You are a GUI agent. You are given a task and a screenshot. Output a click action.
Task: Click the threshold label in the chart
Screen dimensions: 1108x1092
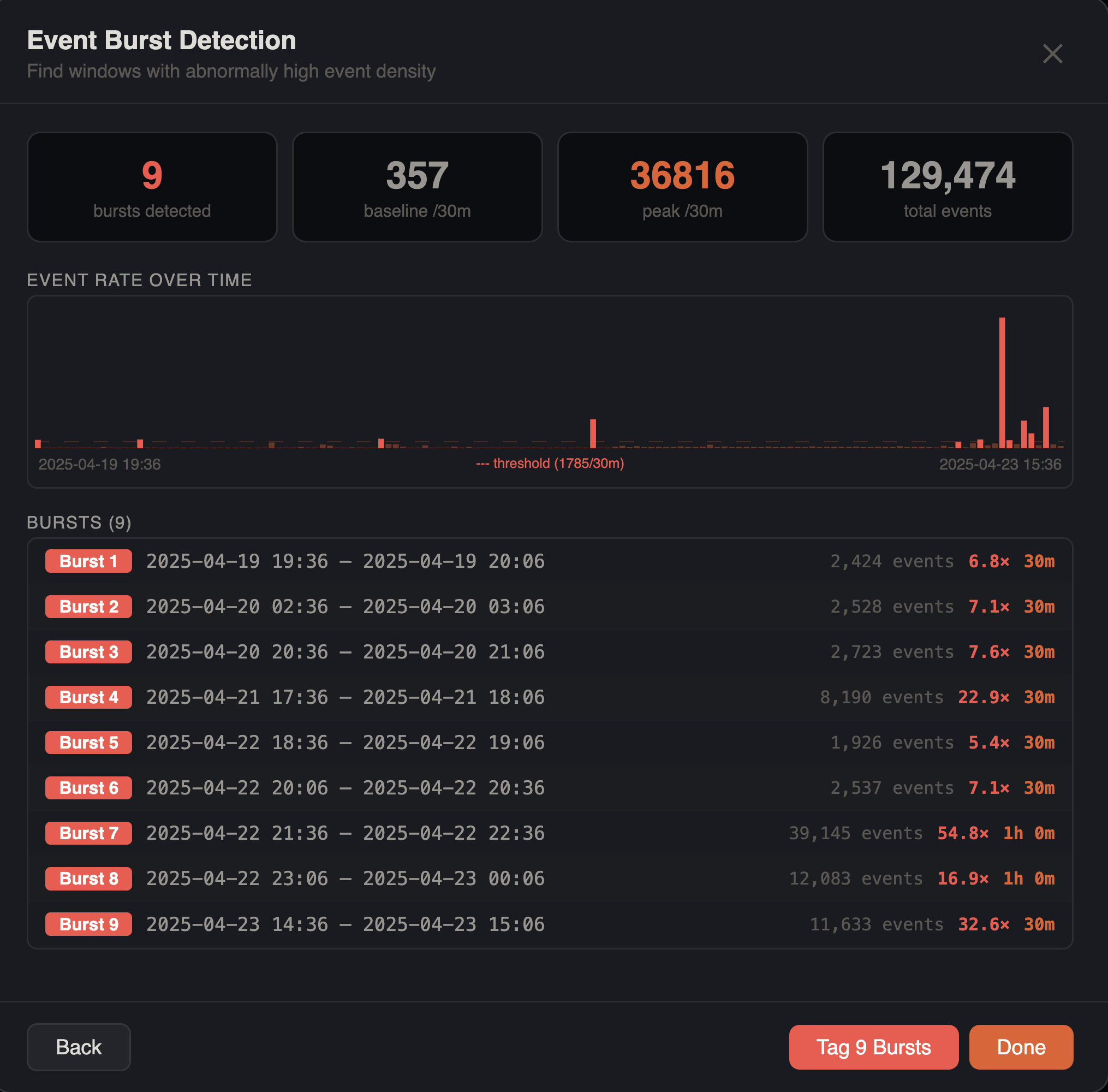coord(550,464)
